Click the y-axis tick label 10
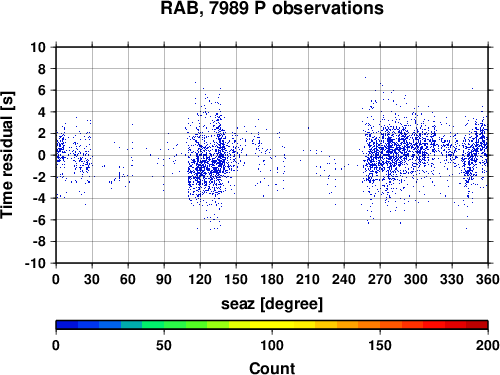 coord(38,47)
